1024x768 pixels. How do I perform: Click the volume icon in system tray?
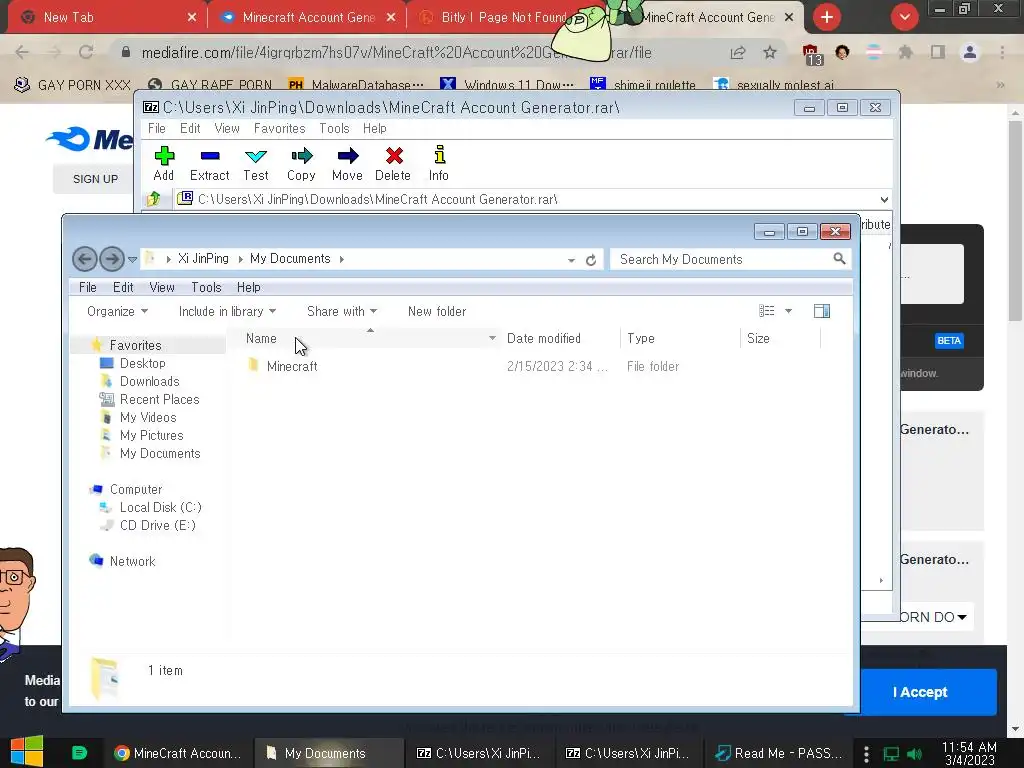(x=914, y=754)
